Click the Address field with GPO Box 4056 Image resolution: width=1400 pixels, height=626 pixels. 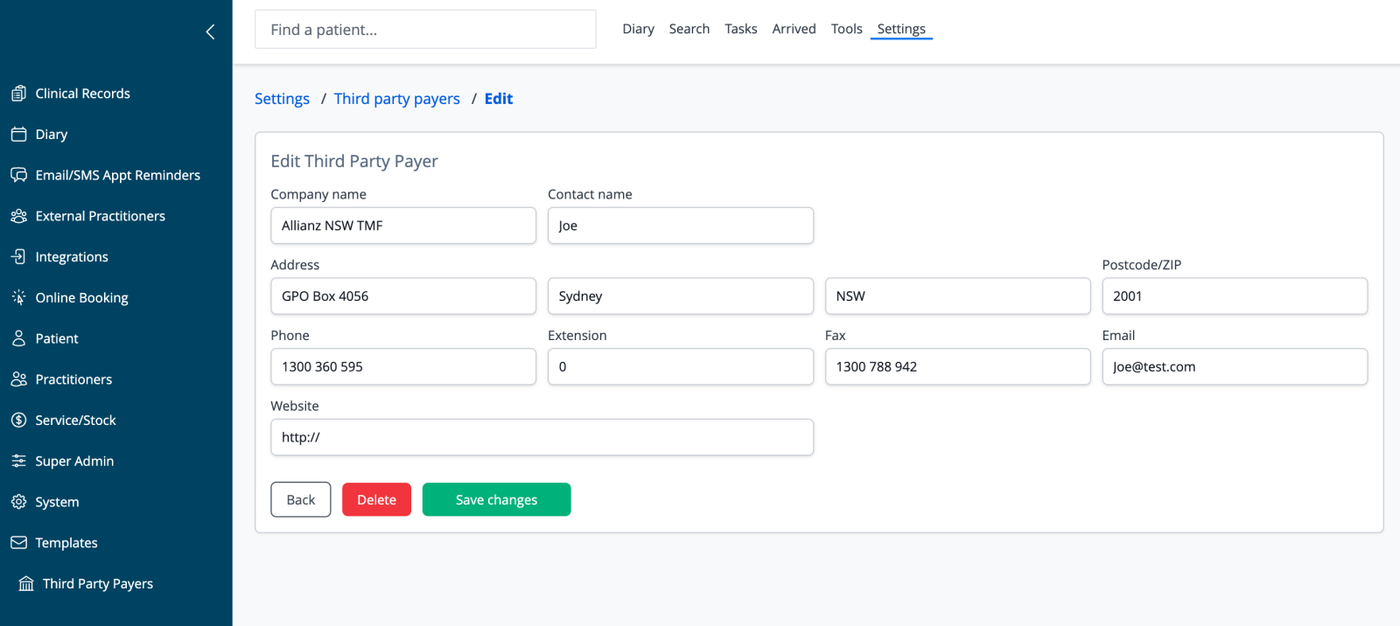coord(403,296)
